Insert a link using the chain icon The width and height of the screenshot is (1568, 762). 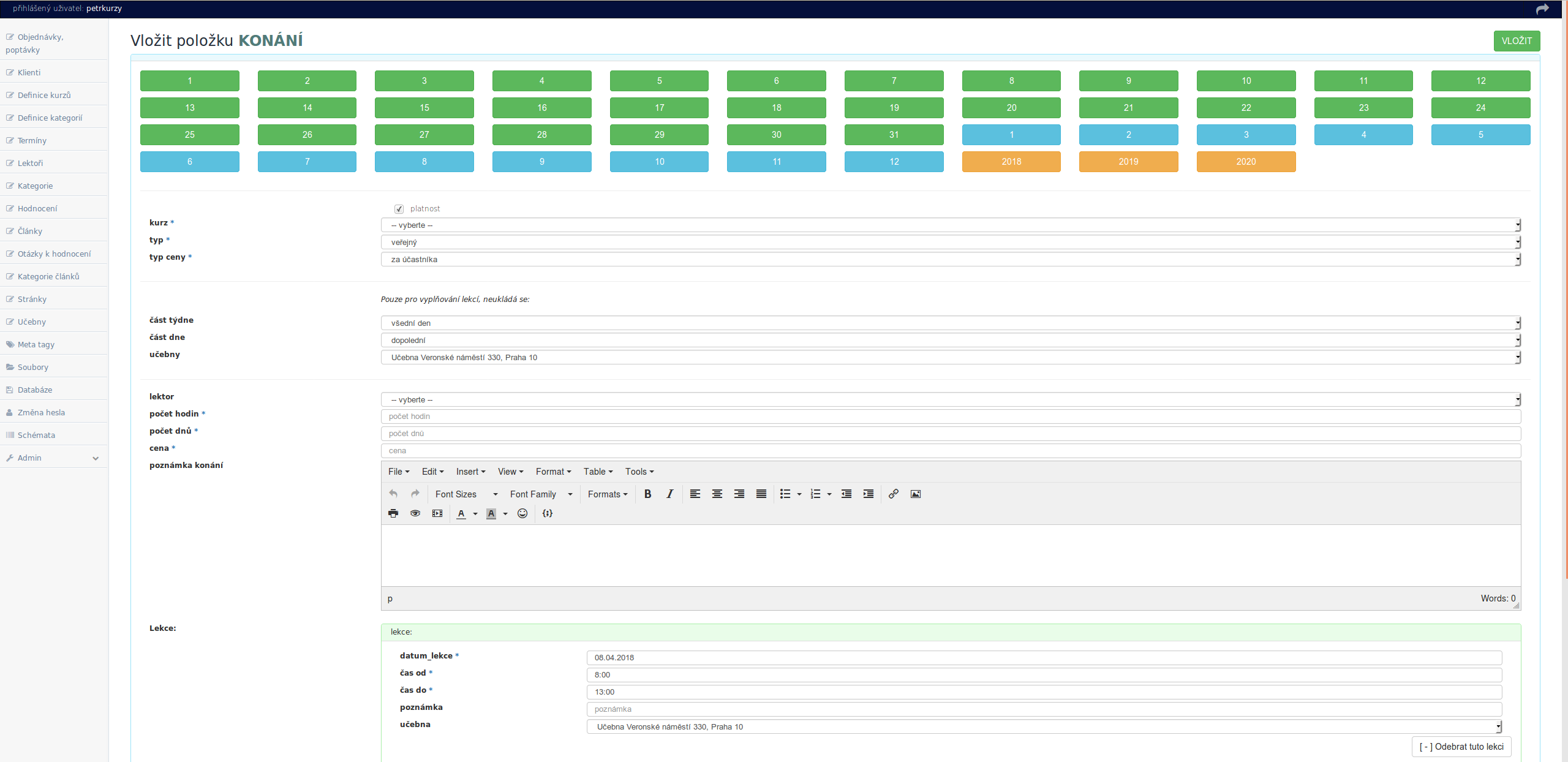(893, 494)
